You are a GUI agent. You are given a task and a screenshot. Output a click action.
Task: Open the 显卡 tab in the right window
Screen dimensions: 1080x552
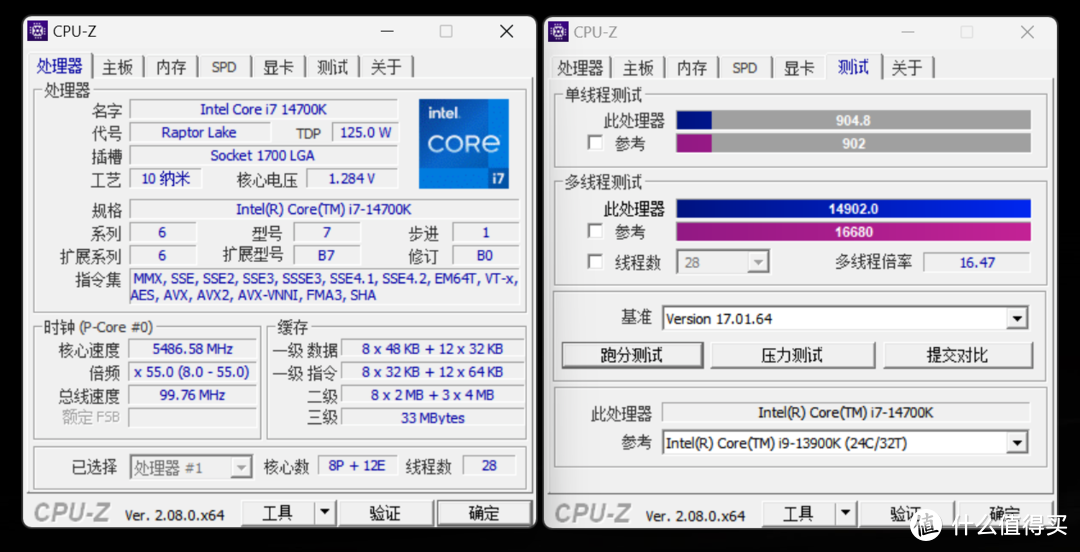799,68
